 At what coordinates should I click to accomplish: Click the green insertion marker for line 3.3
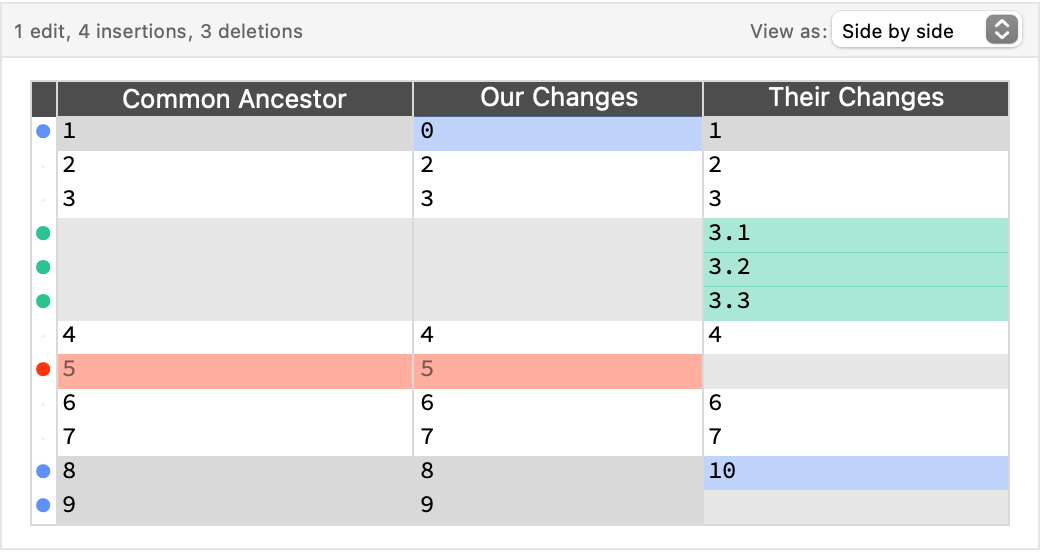[43, 301]
